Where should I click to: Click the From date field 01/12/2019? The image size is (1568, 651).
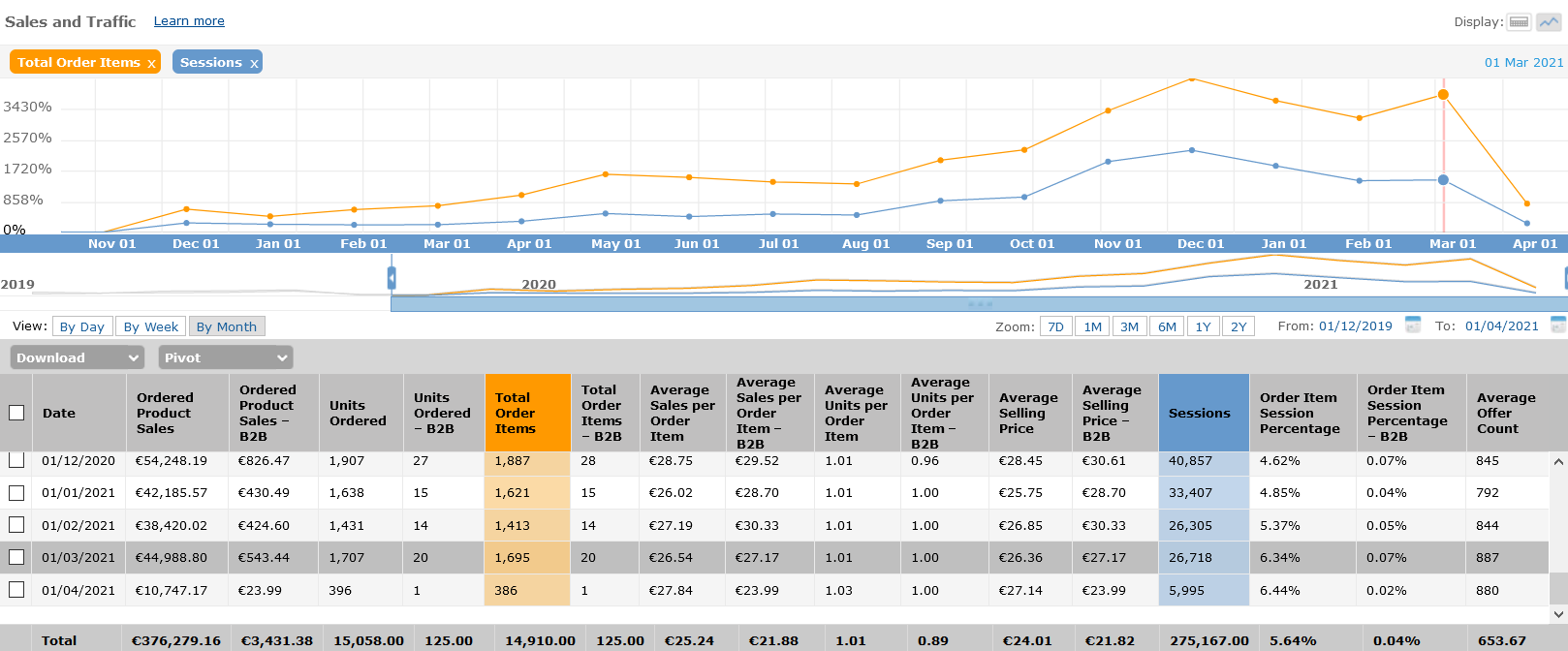(1355, 326)
